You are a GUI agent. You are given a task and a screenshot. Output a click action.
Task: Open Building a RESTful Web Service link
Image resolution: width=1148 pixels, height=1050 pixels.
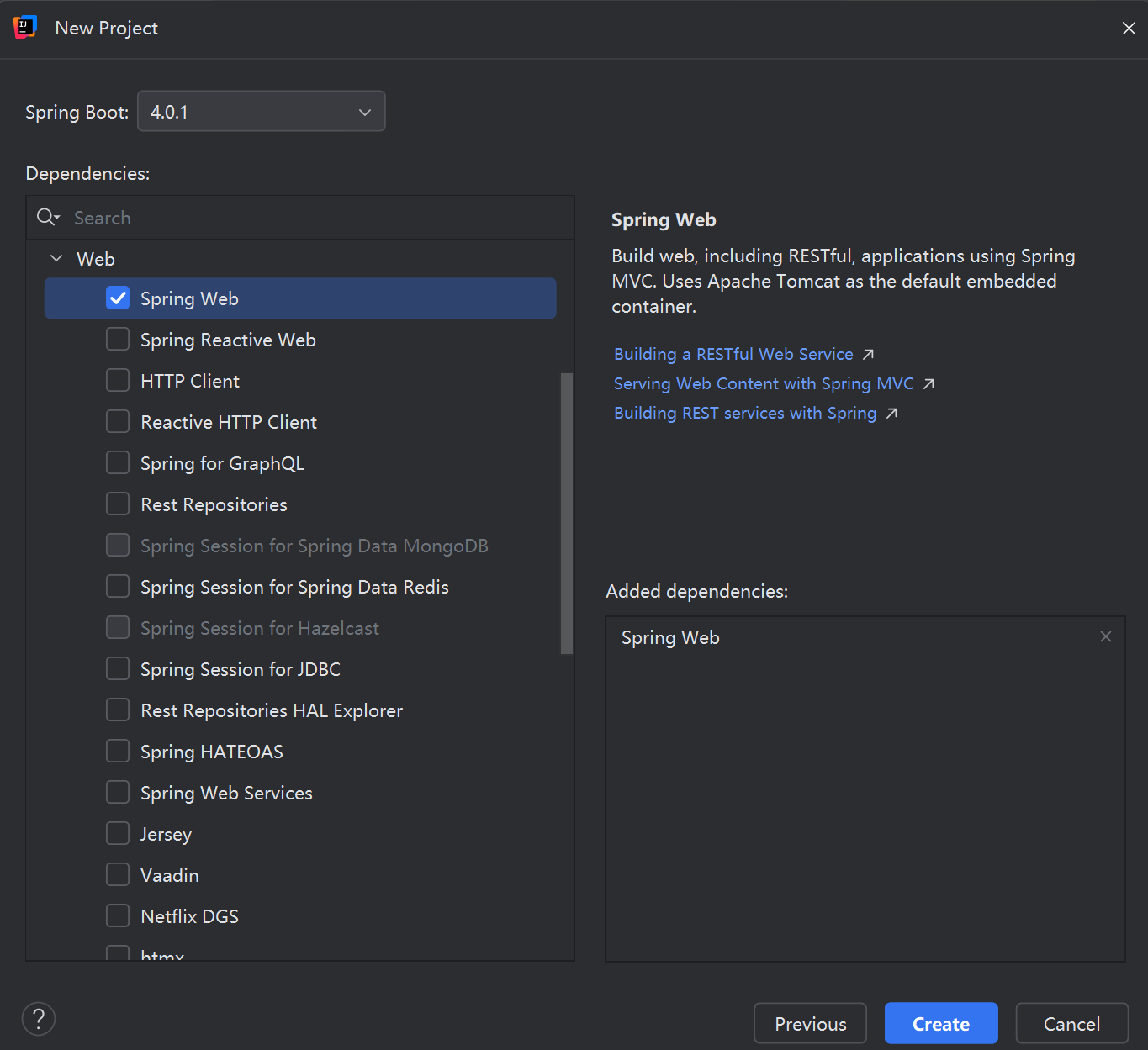(733, 355)
